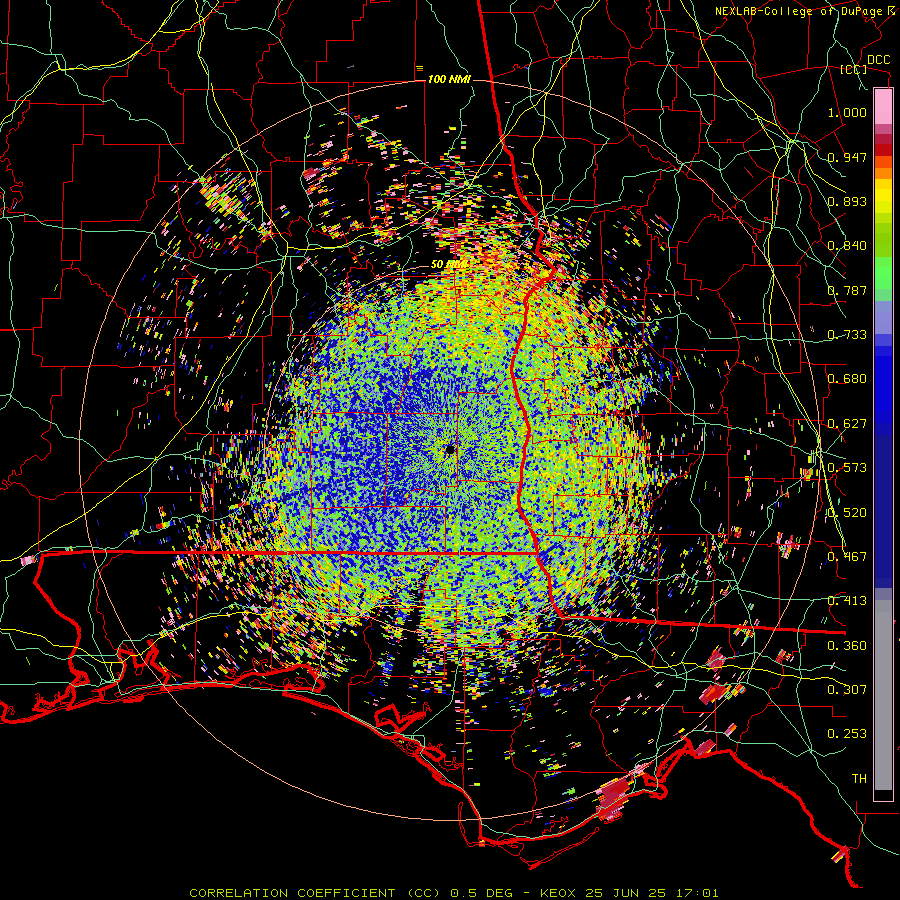Click the Correlation Coefficient KEOX caption text

454,893
